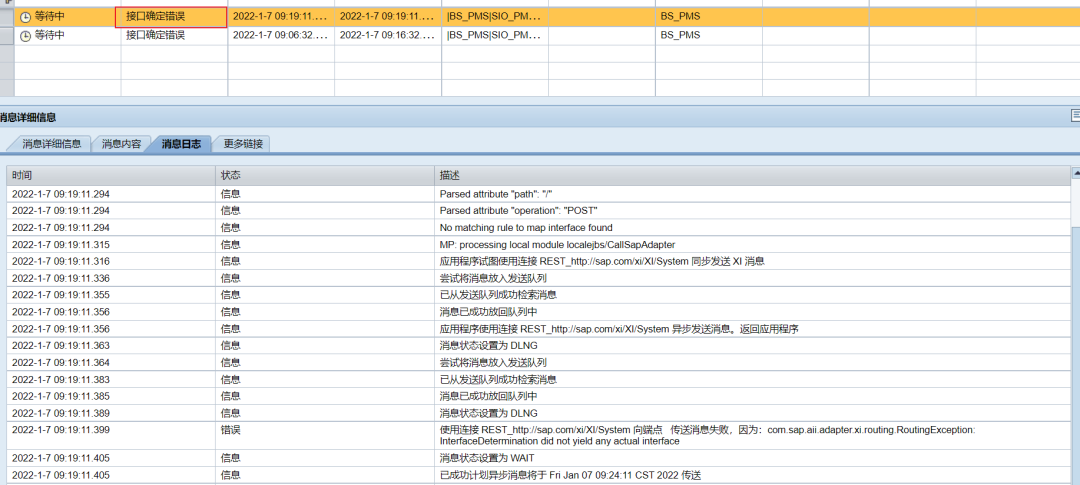Click the 描述 column header
The height and width of the screenshot is (485, 1080).
(x=753, y=176)
